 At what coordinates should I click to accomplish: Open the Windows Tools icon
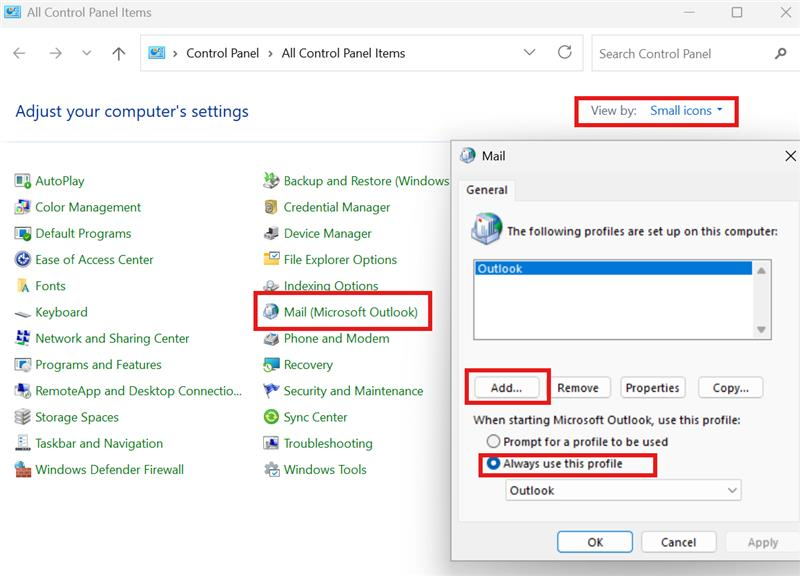pyautogui.click(x=271, y=469)
